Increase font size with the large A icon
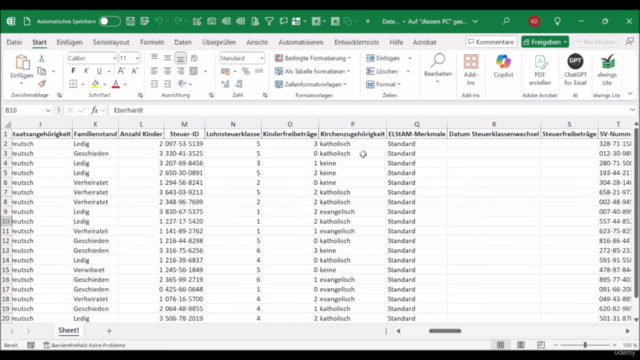640x360 pixels. tap(121, 71)
